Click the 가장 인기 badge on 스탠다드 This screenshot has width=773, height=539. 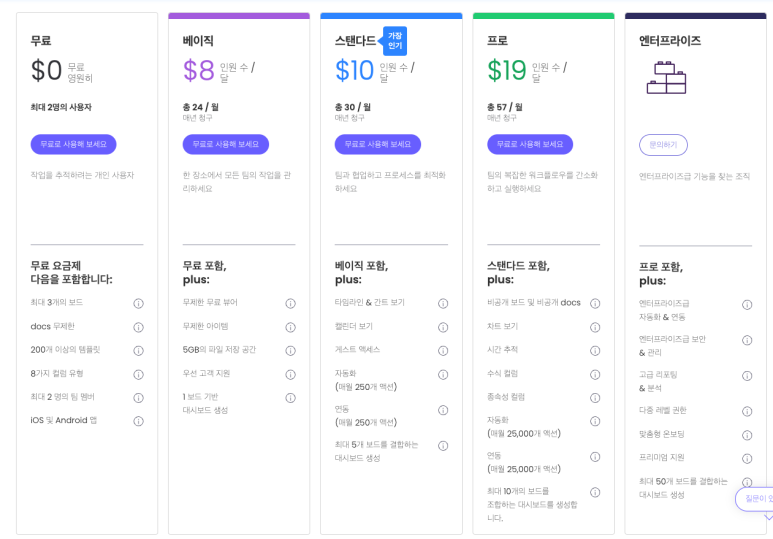coord(395,40)
